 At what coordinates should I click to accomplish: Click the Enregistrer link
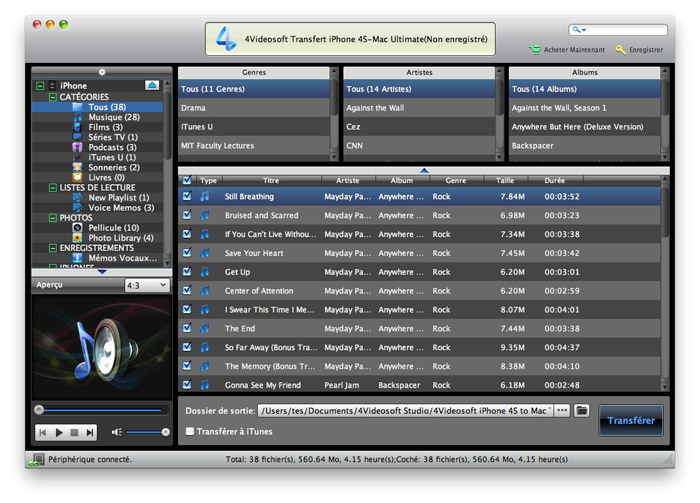coord(640,49)
